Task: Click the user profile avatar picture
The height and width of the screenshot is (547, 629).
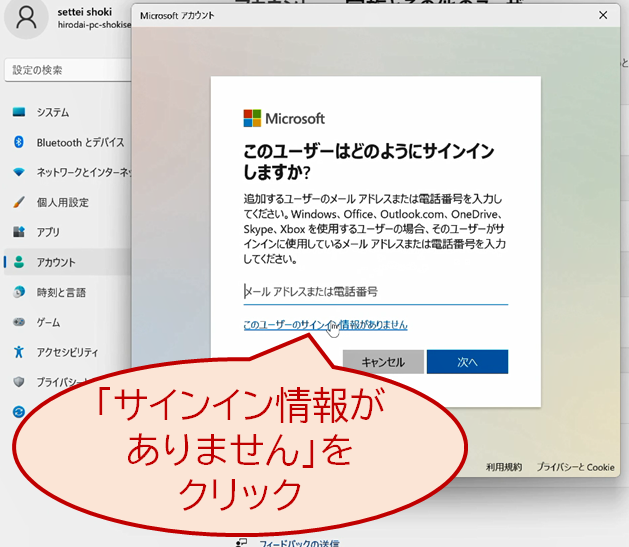Action: coord(26,18)
